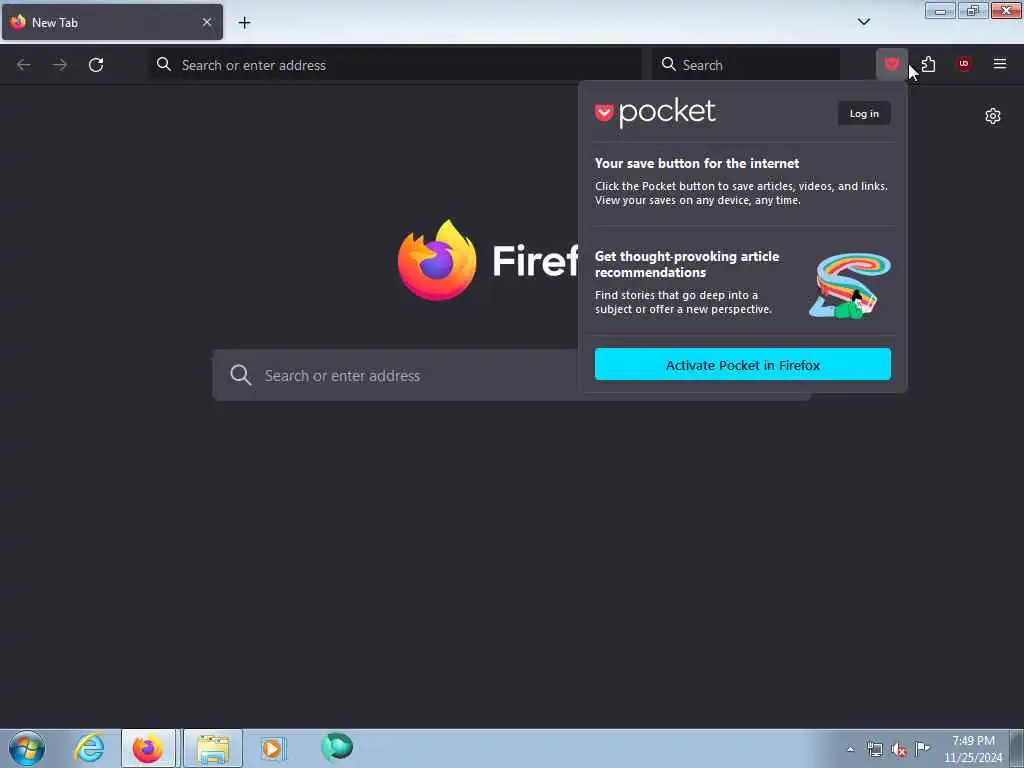
Task: Click the Firefox favicon on the tab
Action: [x=18, y=22]
